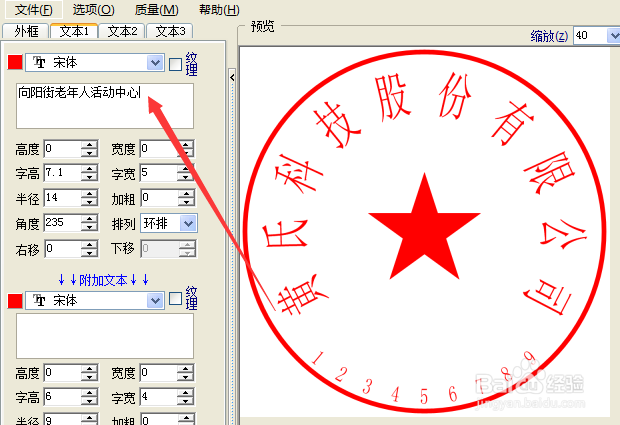Image resolution: width=620 pixels, height=425 pixels.
Task: Decrease main text 加粗 with down arrow
Action: (x=186, y=202)
